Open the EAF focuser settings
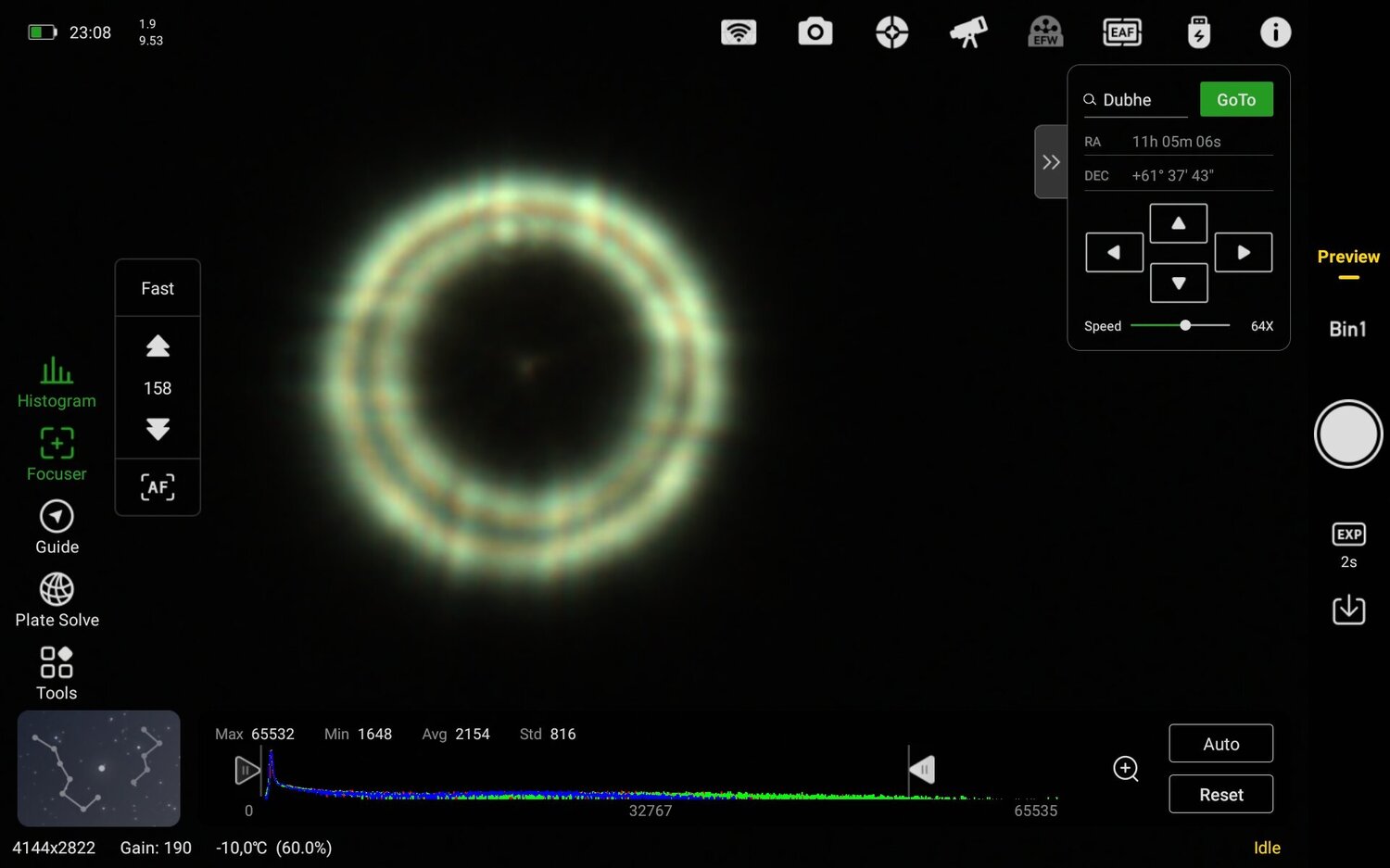The height and width of the screenshot is (868, 1390). [x=1121, y=31]
